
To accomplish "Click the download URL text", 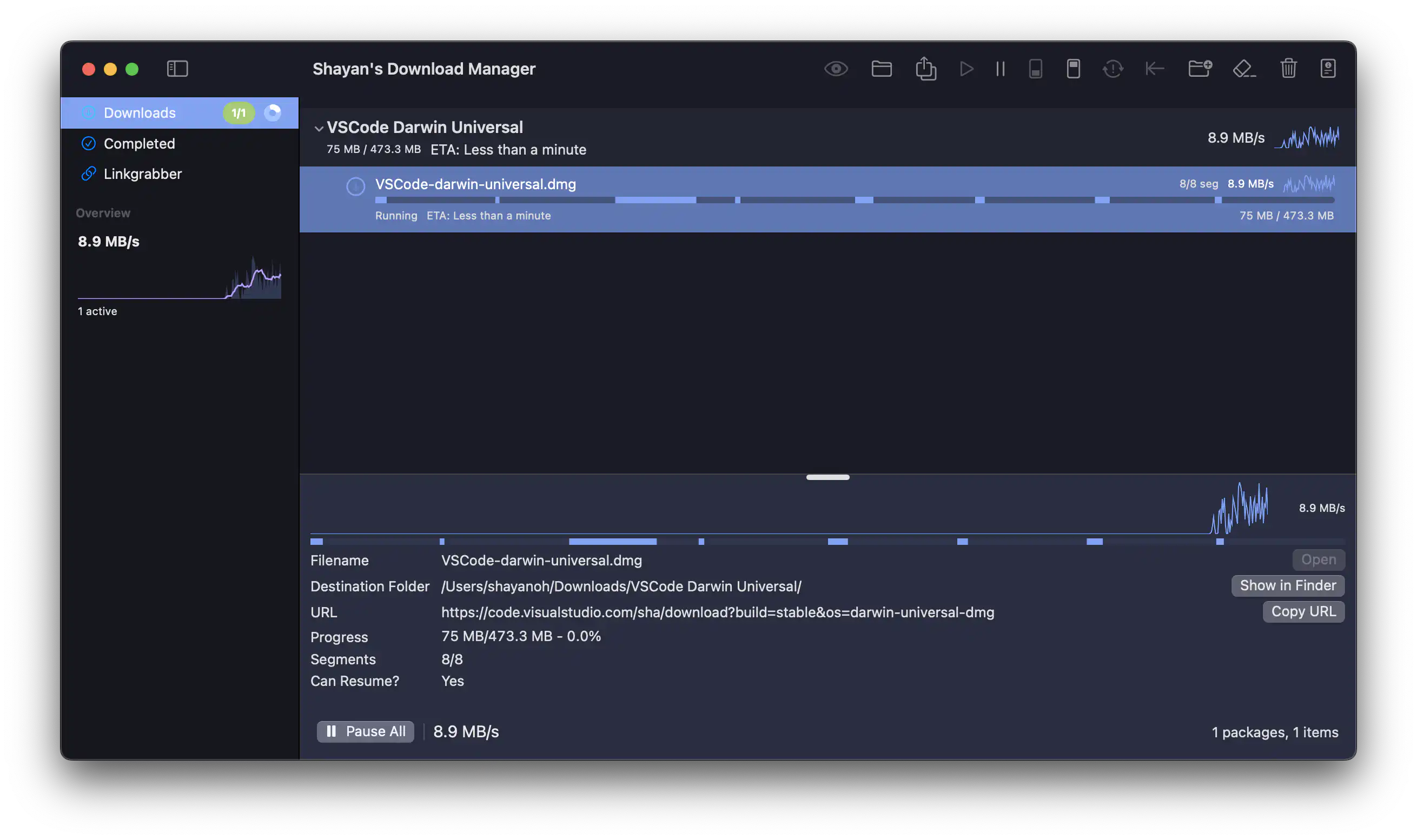I will pyautogui.click(x=718, y=612).
